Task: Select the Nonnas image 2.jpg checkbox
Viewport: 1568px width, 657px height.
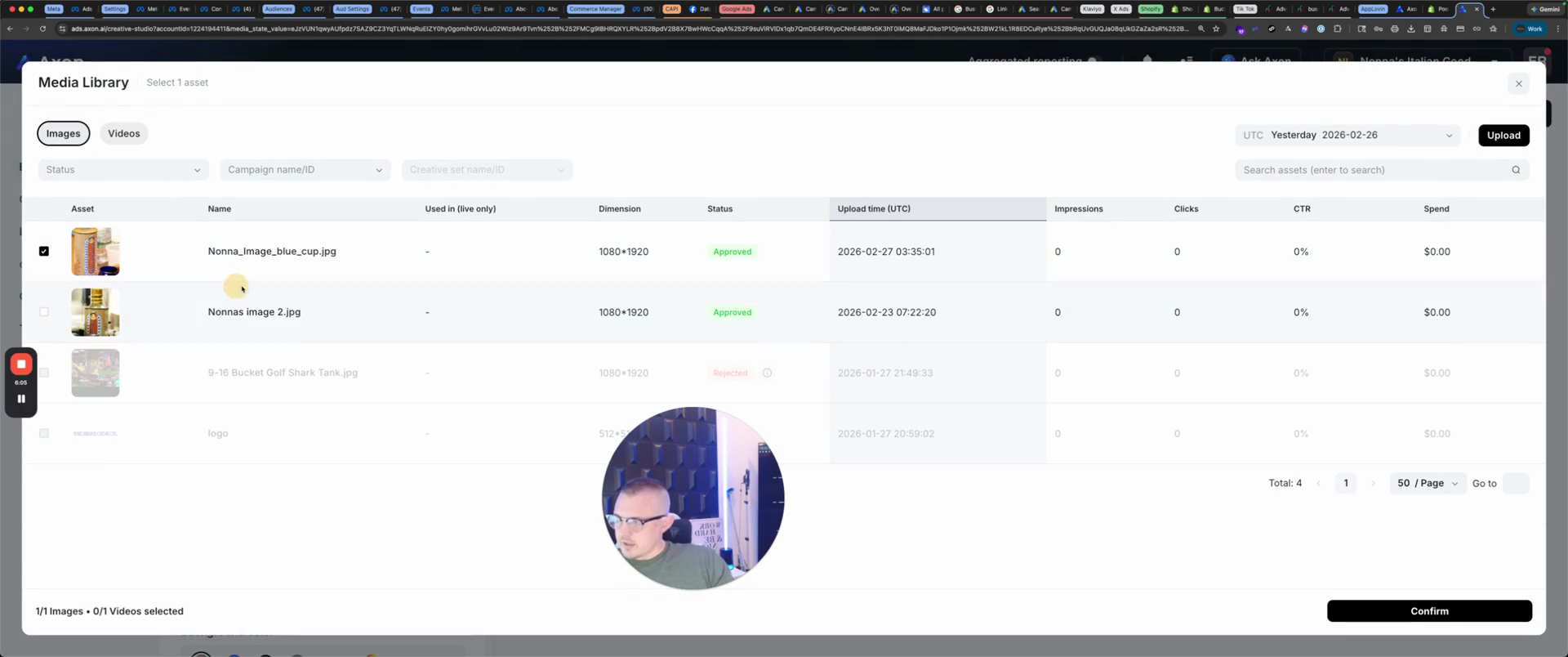Action: [44, 312]
